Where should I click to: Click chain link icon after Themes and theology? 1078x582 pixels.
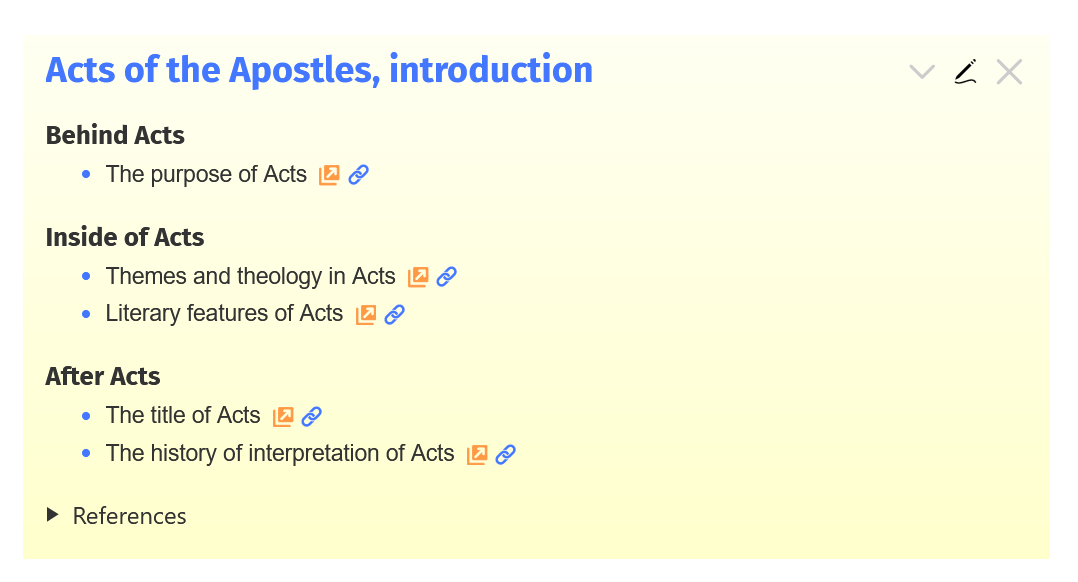[447, 277]
